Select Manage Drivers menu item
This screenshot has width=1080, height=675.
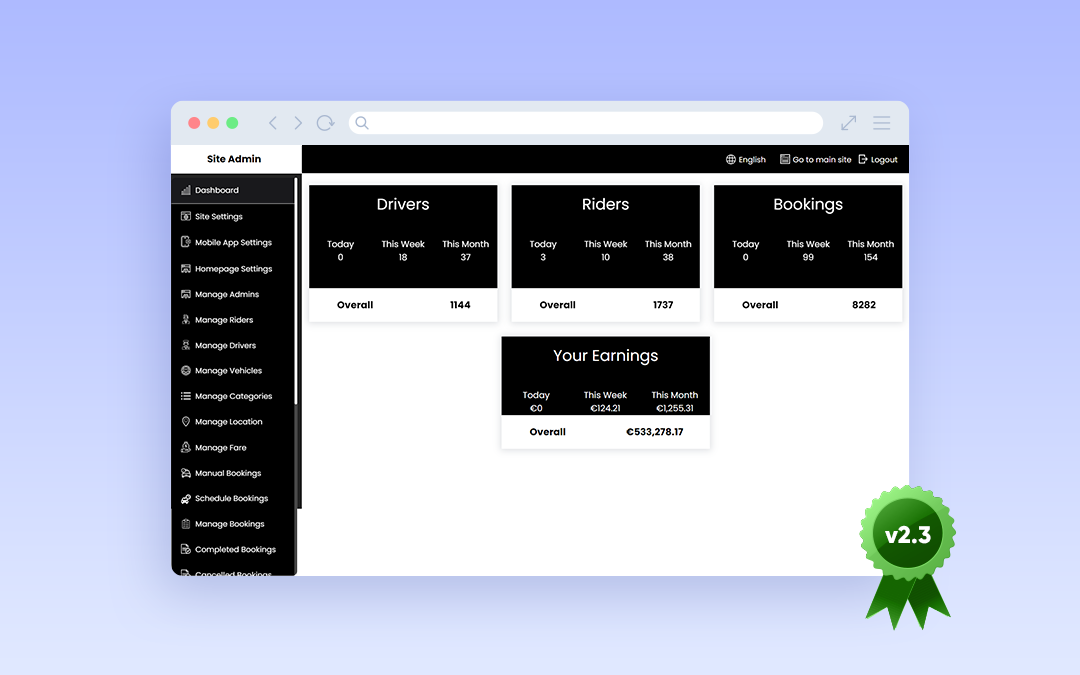pyautogui.click(x=225, y=346)
